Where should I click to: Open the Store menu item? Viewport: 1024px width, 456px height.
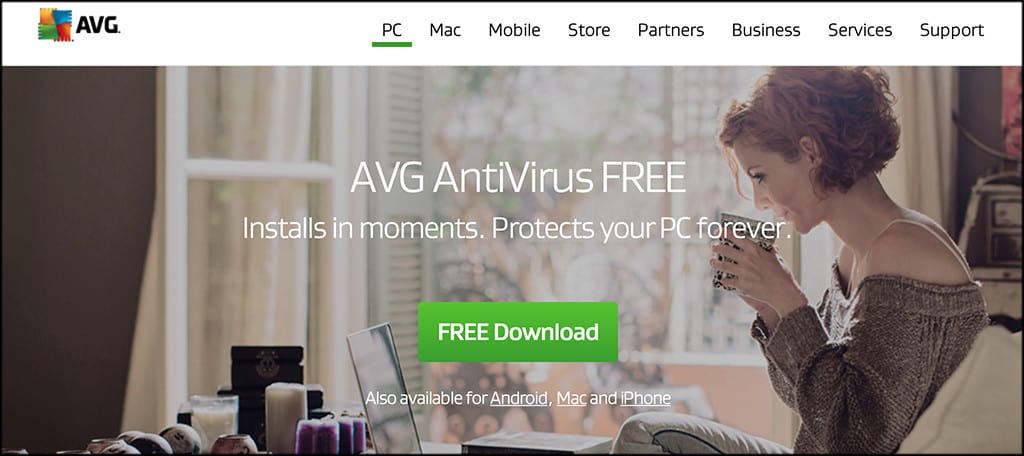[x=589, y=30]
